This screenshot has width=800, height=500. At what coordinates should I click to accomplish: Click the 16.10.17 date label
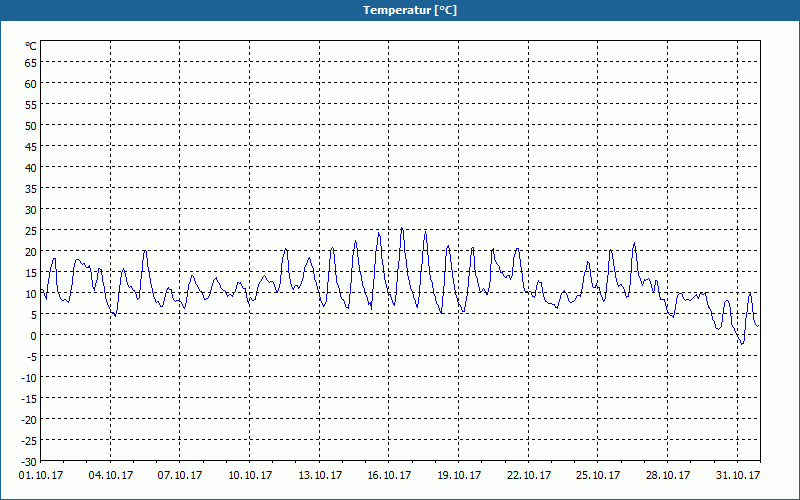point(389,476)
